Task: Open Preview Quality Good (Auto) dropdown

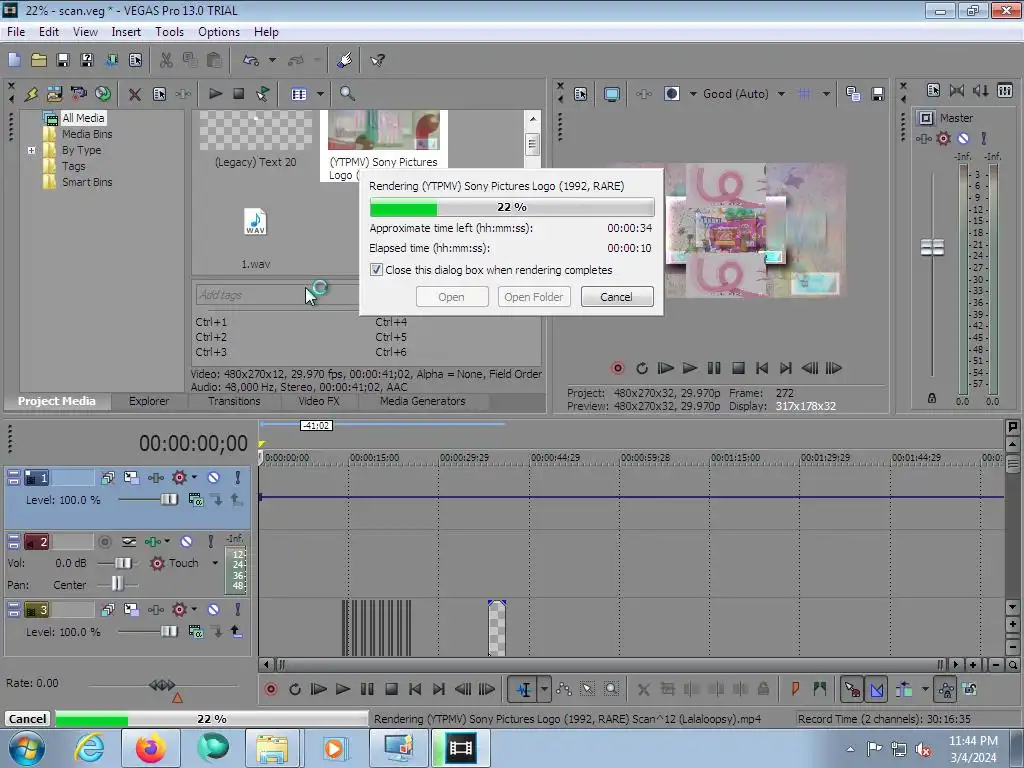Action: pyautogui.click(x=781, y=94)
